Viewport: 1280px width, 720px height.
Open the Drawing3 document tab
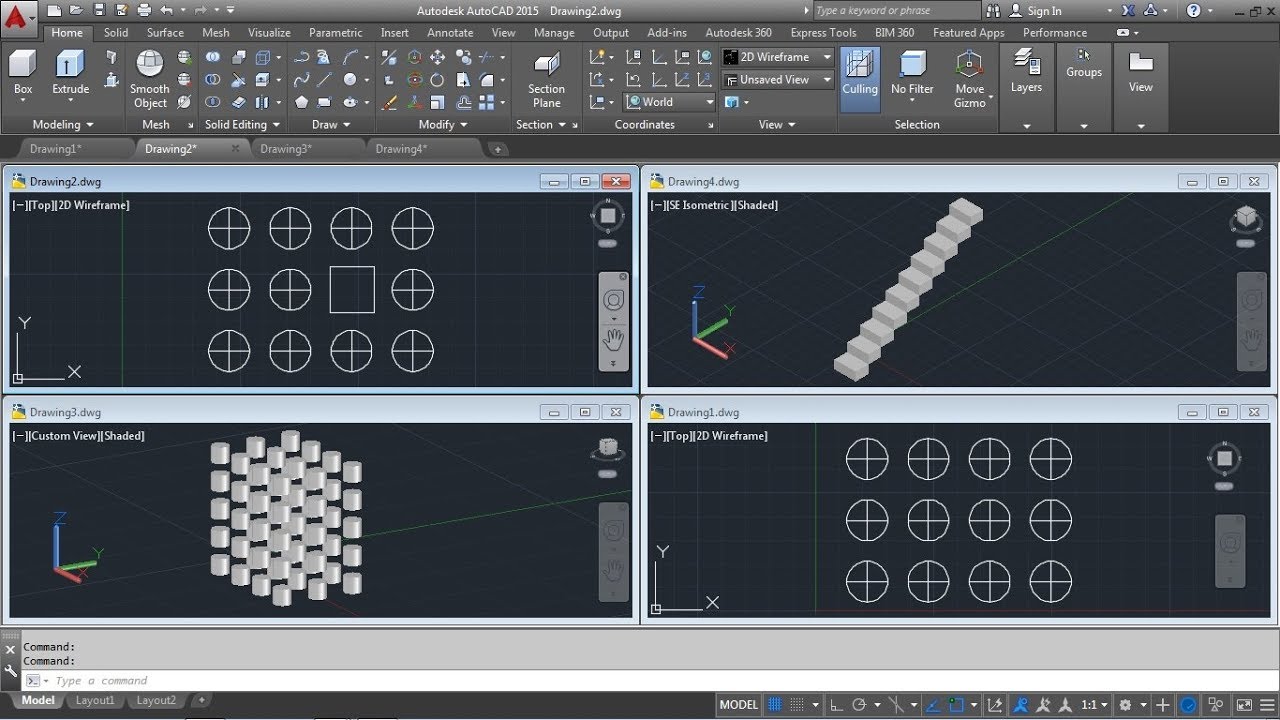click(x=286, y=149)
